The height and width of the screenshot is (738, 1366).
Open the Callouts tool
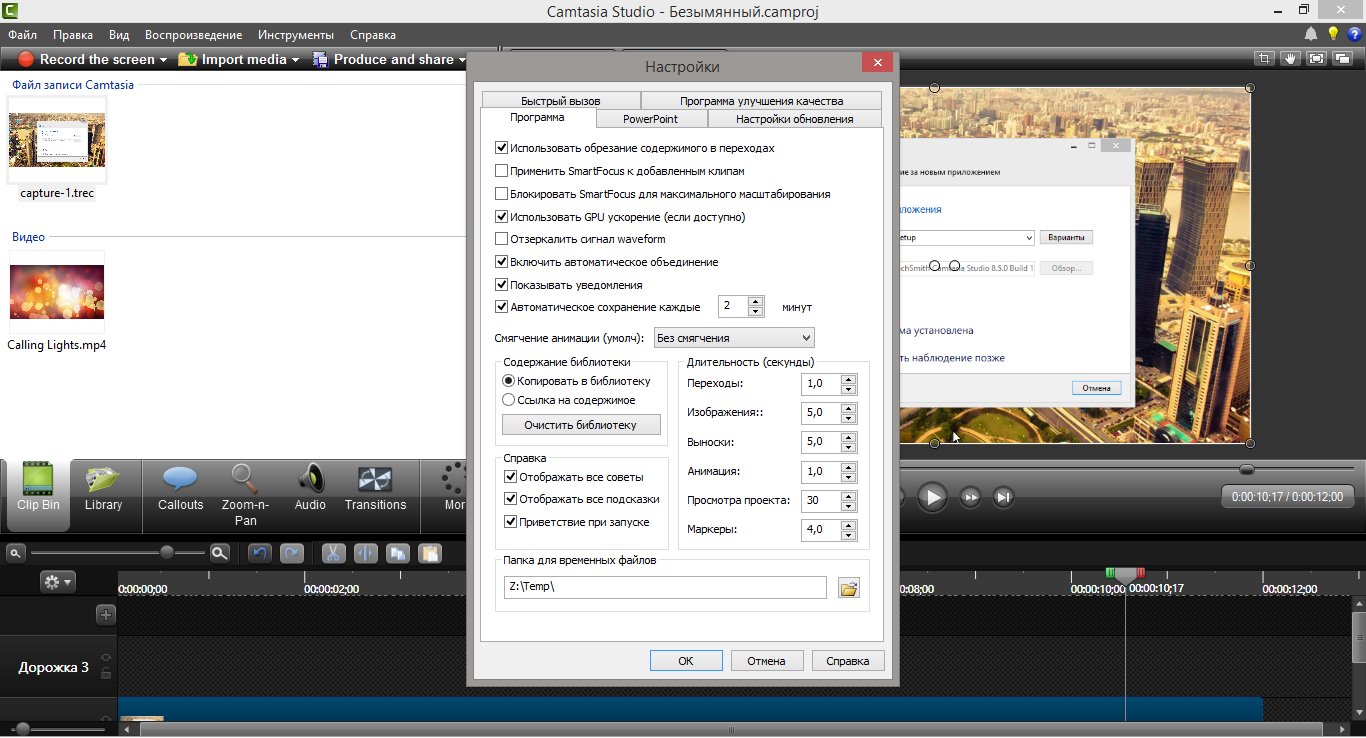pos(180,488)
